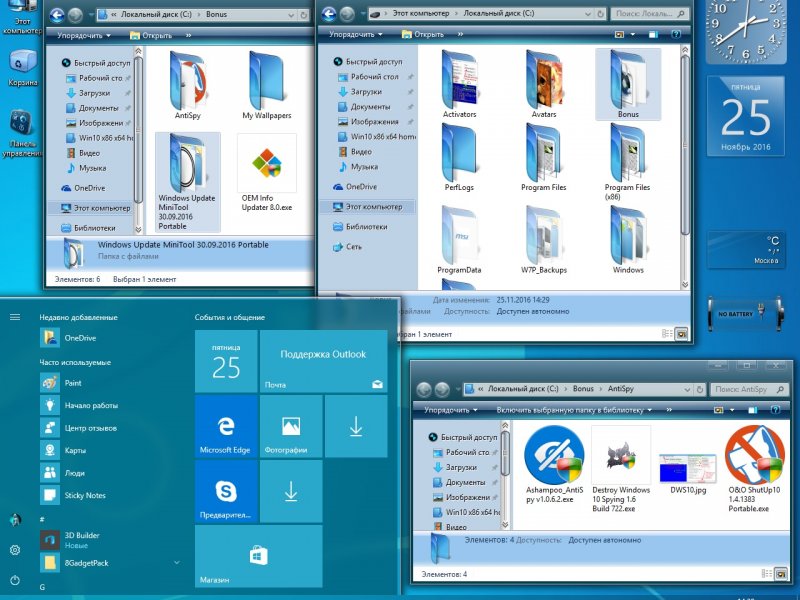Open the Skype Предварител... tile
The height and width of the screenshot is (600, 800).
226,492
